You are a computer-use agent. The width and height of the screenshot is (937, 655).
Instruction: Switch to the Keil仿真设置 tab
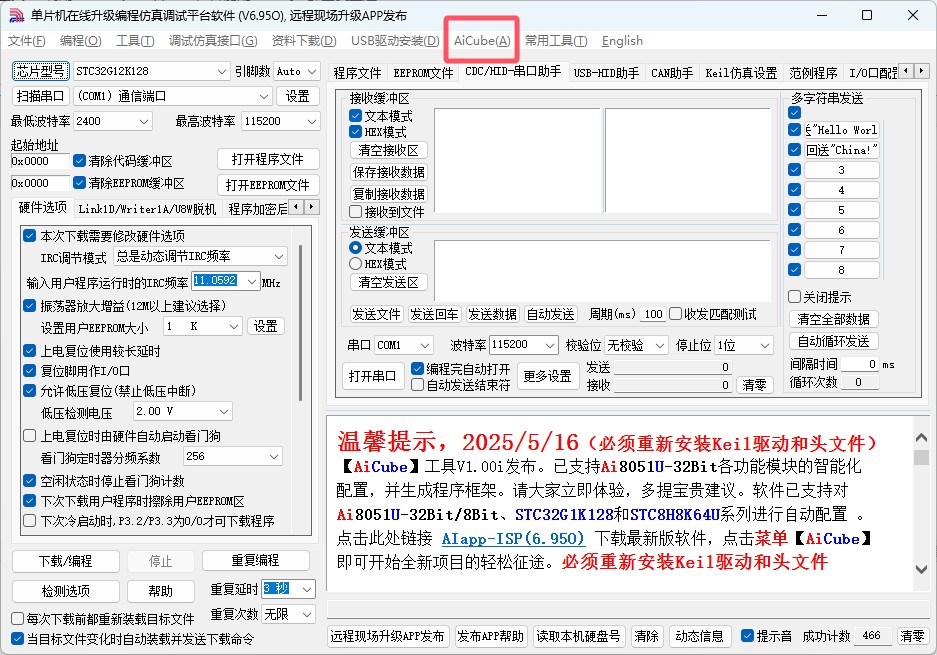point(741,73)
